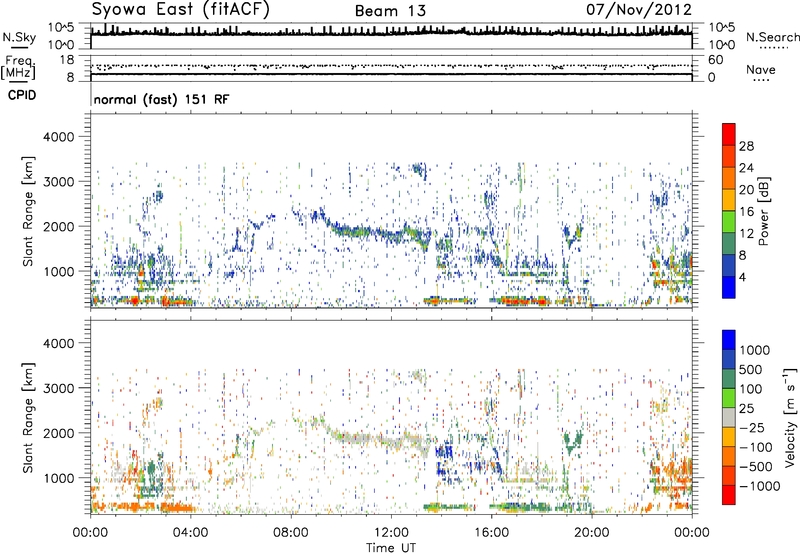This screenshot has width=800, height=554.
Task: Click the sky noise trace in the top panel
Action: (x=391, y=33)
